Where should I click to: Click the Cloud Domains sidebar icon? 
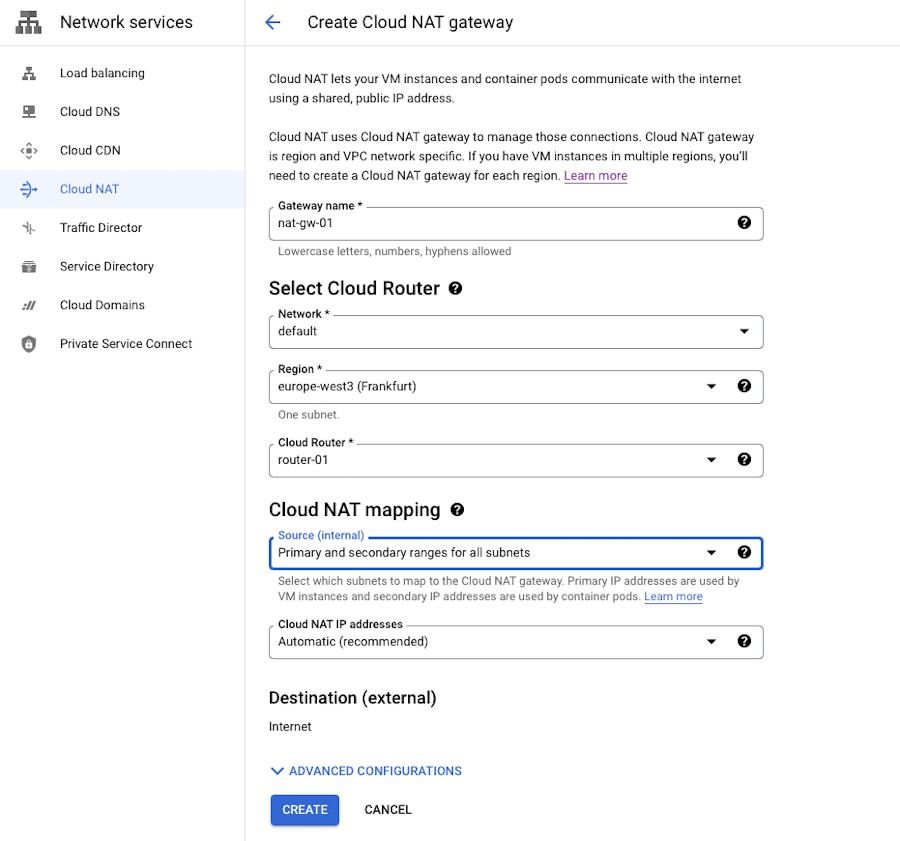[x=29, y=305]
